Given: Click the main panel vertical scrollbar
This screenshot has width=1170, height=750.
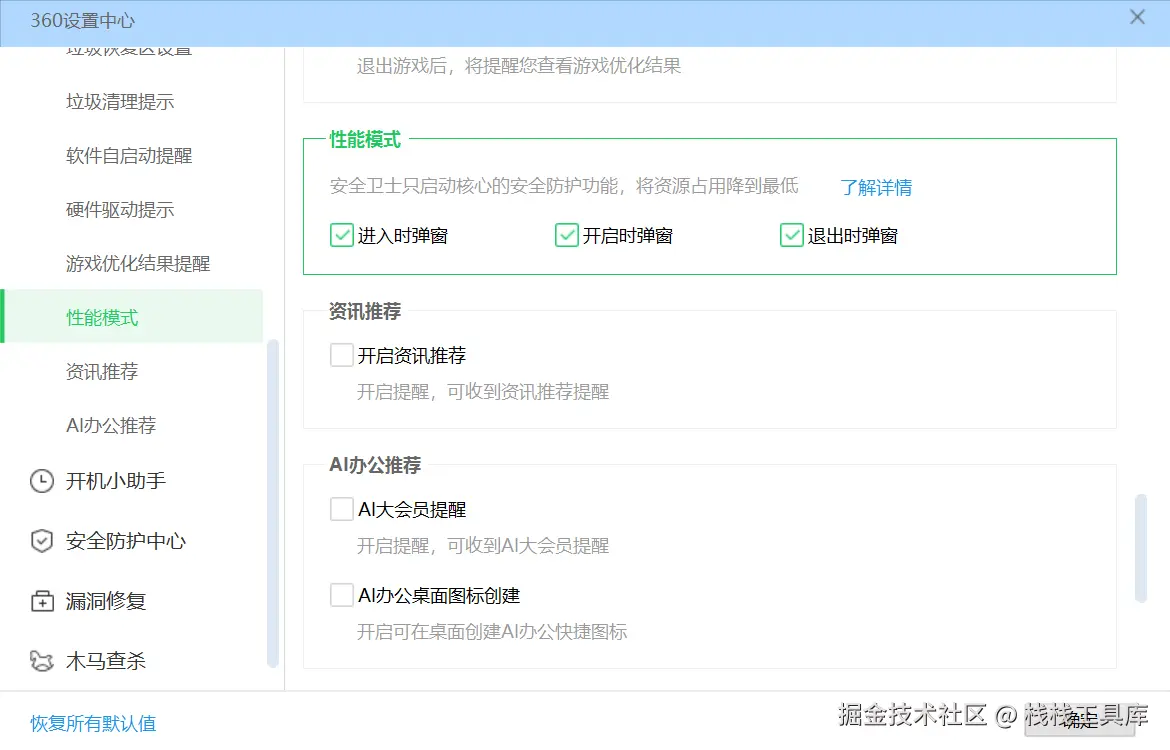Looking at the screenshot, I should pyautogui.click(x=1140, y=548).
